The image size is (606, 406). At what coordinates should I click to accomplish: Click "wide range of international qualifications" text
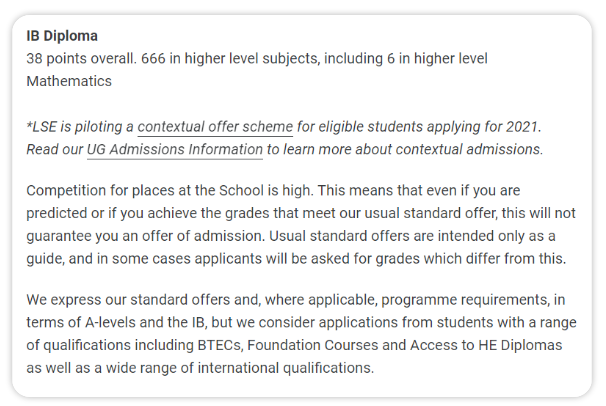tap(239, 368)
